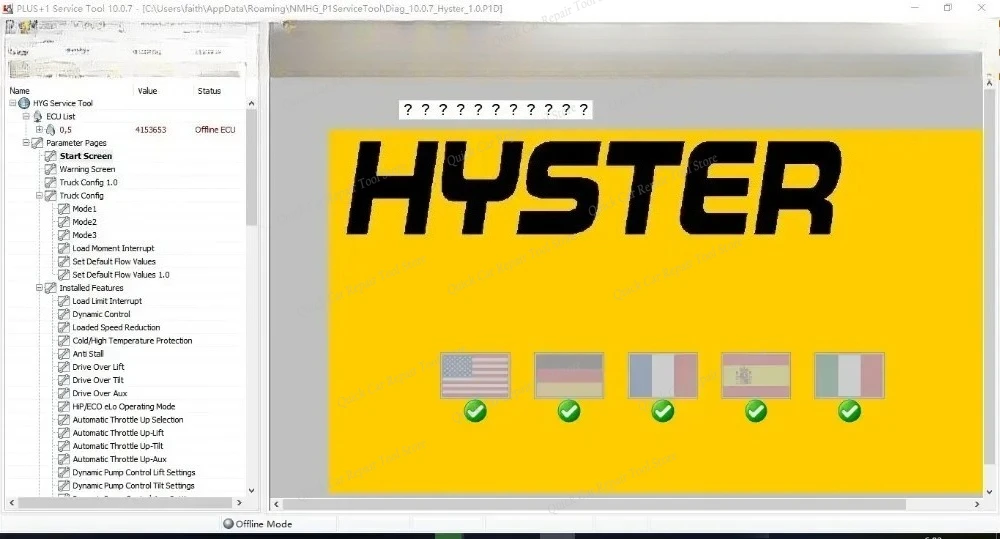This screenshot has width=1000, height=539.
Task: Click the Offline ECU status cell
Action: 215,130
